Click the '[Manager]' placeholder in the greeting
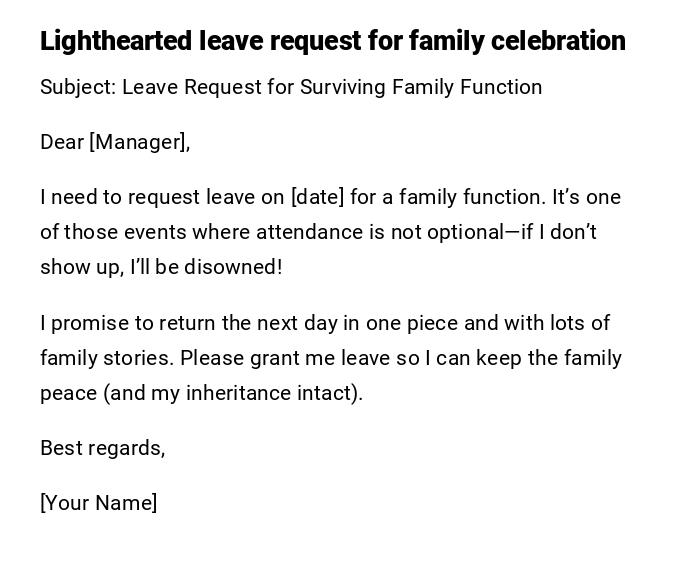700x566 pixels. pos(139,142)
